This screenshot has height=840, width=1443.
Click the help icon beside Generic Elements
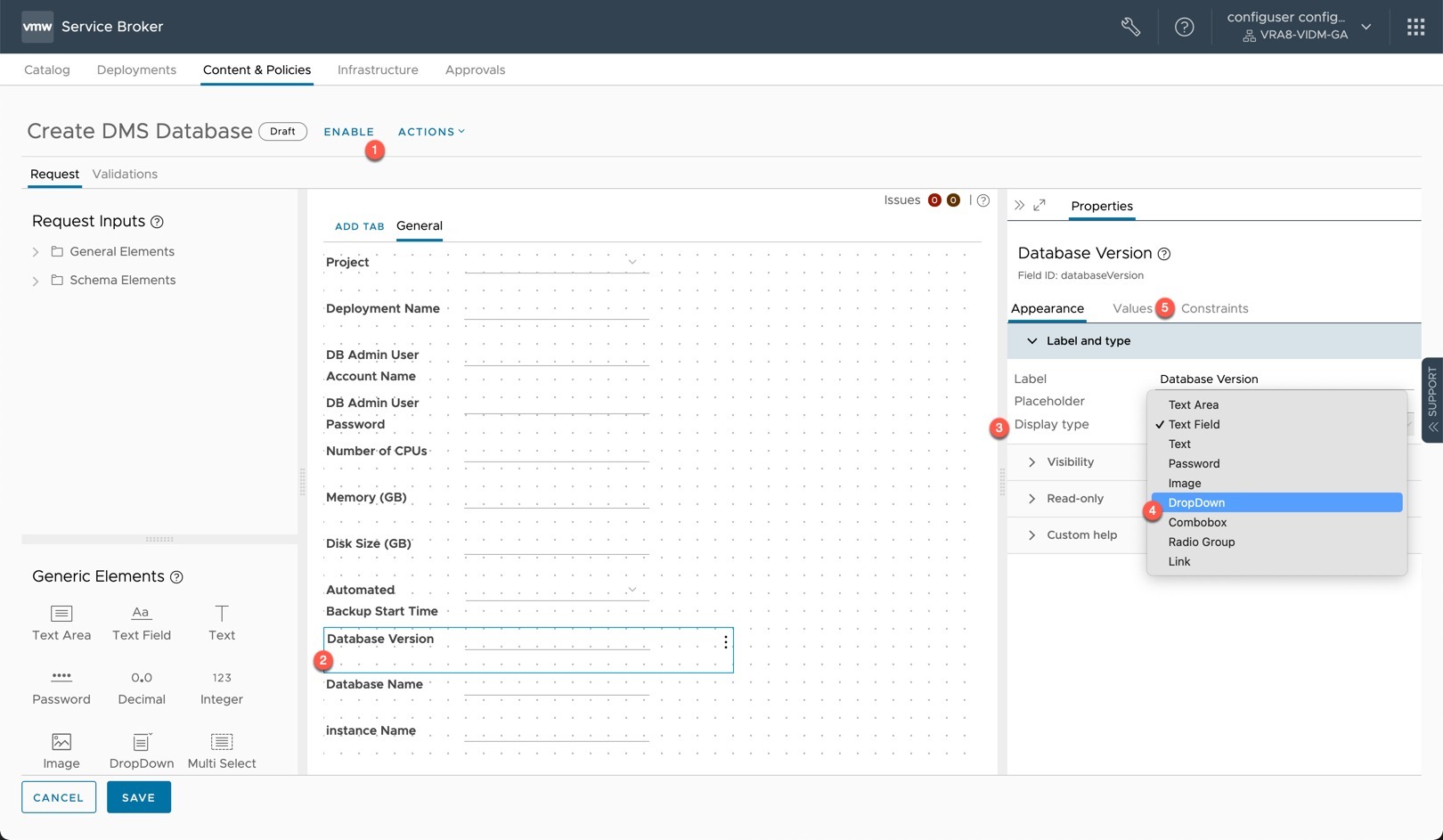pos(176,577)
